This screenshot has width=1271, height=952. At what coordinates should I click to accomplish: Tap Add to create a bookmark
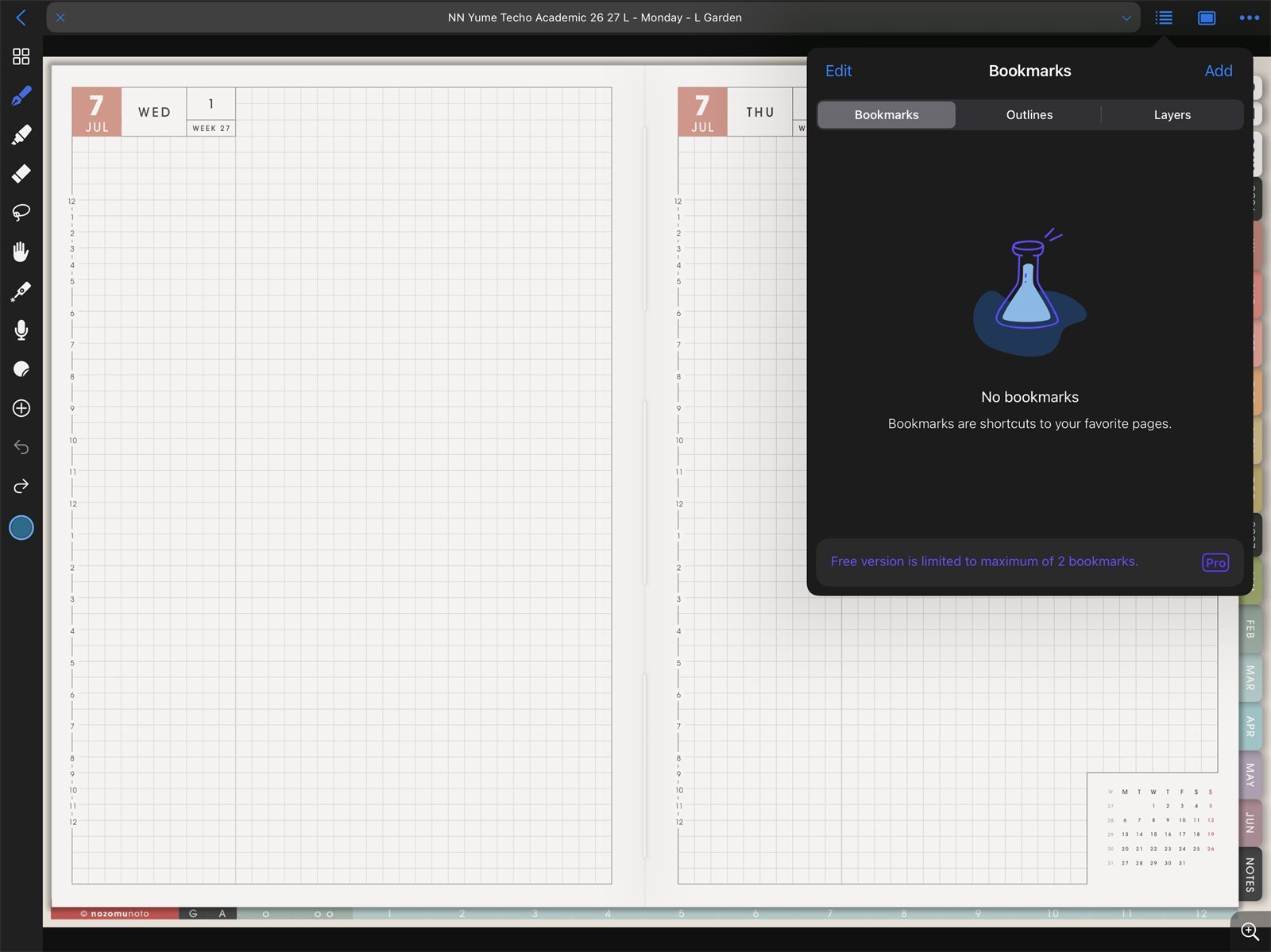pyautogui.click(x=1219, y=71)
